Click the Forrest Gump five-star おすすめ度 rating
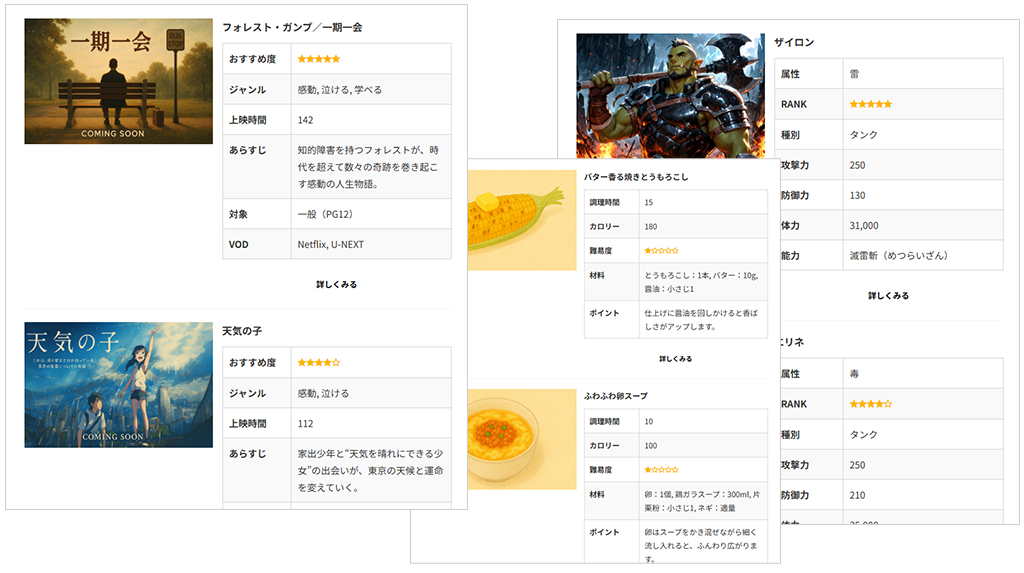 pos(318,59)
